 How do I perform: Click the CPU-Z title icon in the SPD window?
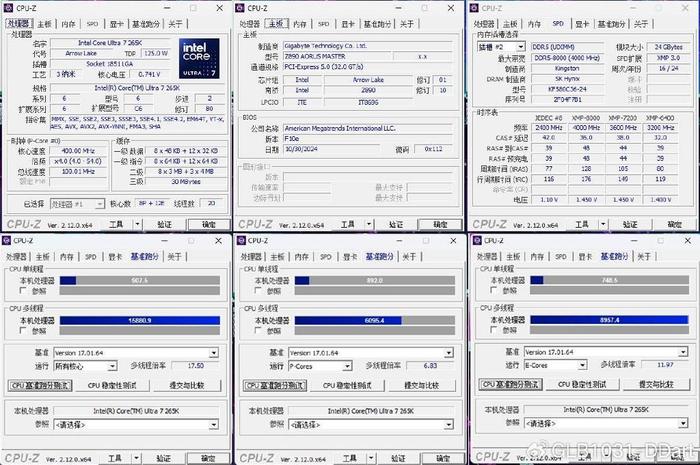point(474,8)
